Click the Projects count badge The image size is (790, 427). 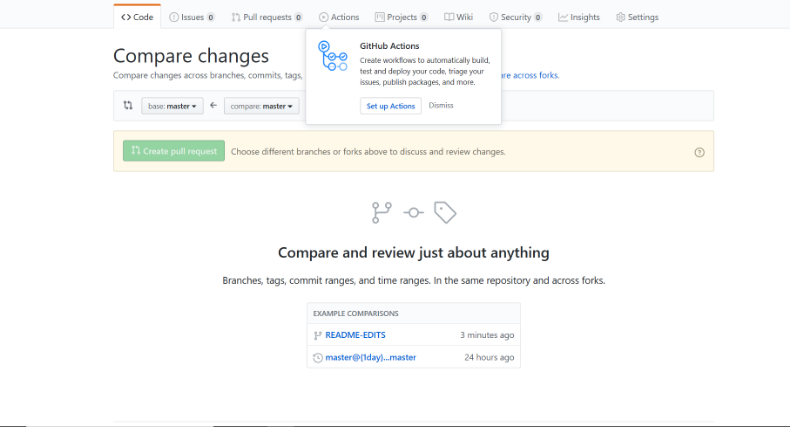424,17
